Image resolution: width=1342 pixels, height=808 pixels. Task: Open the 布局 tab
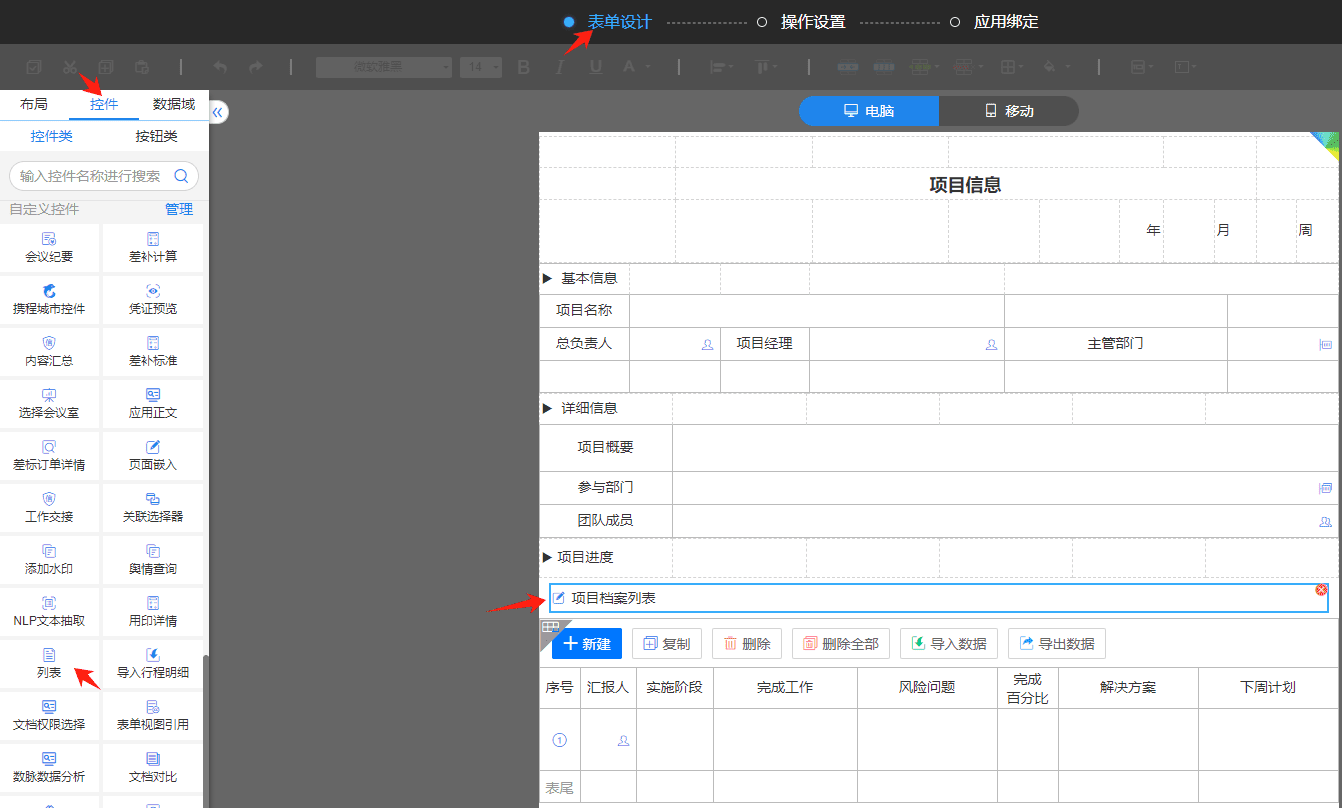click(34, 104)
